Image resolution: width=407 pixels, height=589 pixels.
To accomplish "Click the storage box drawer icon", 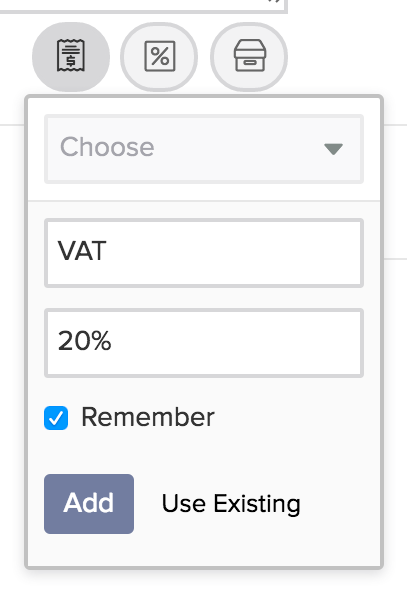I will click(x=250, y=56).
